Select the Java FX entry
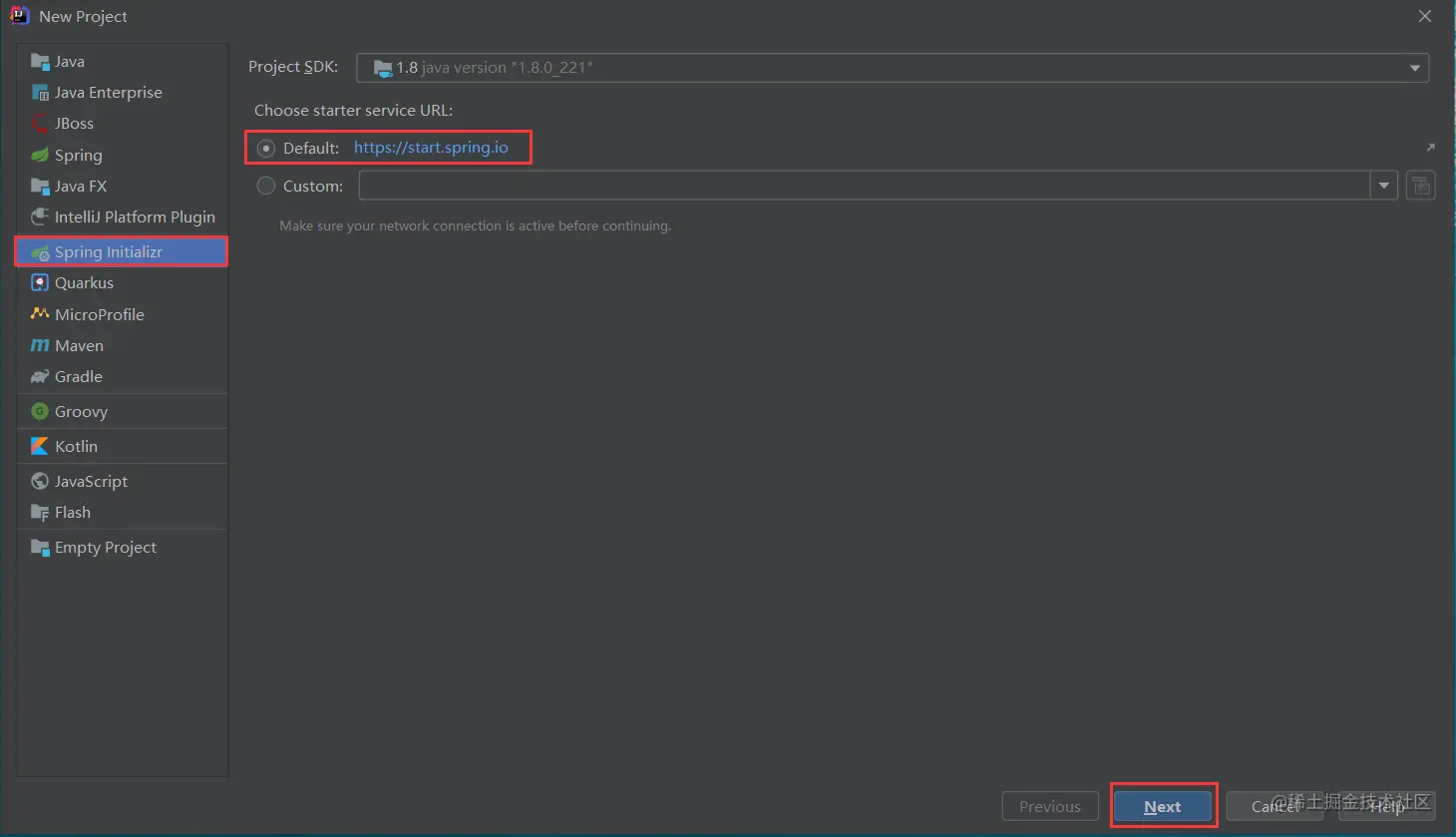 click(122, 187)
